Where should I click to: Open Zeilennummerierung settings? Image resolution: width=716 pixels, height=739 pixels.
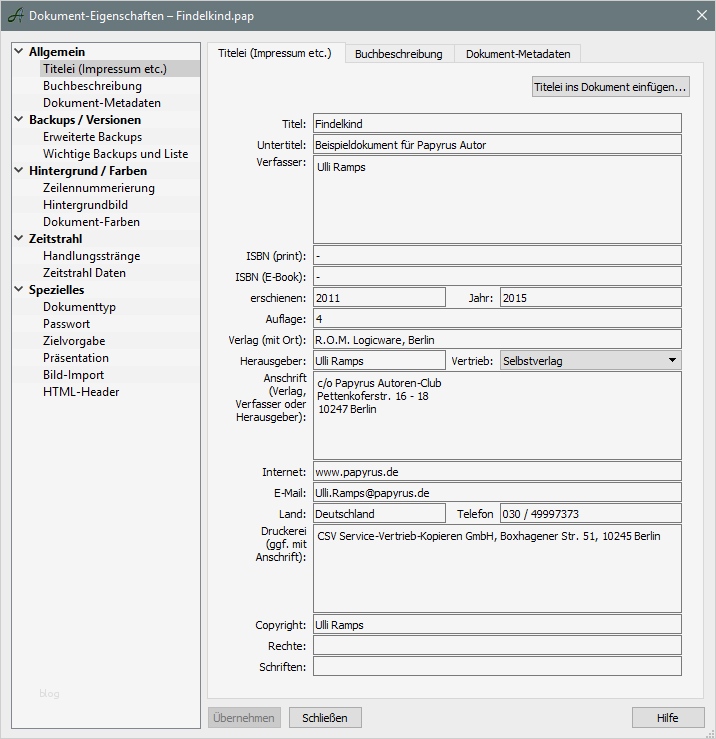pyautogui.click(x=99, y=188)
